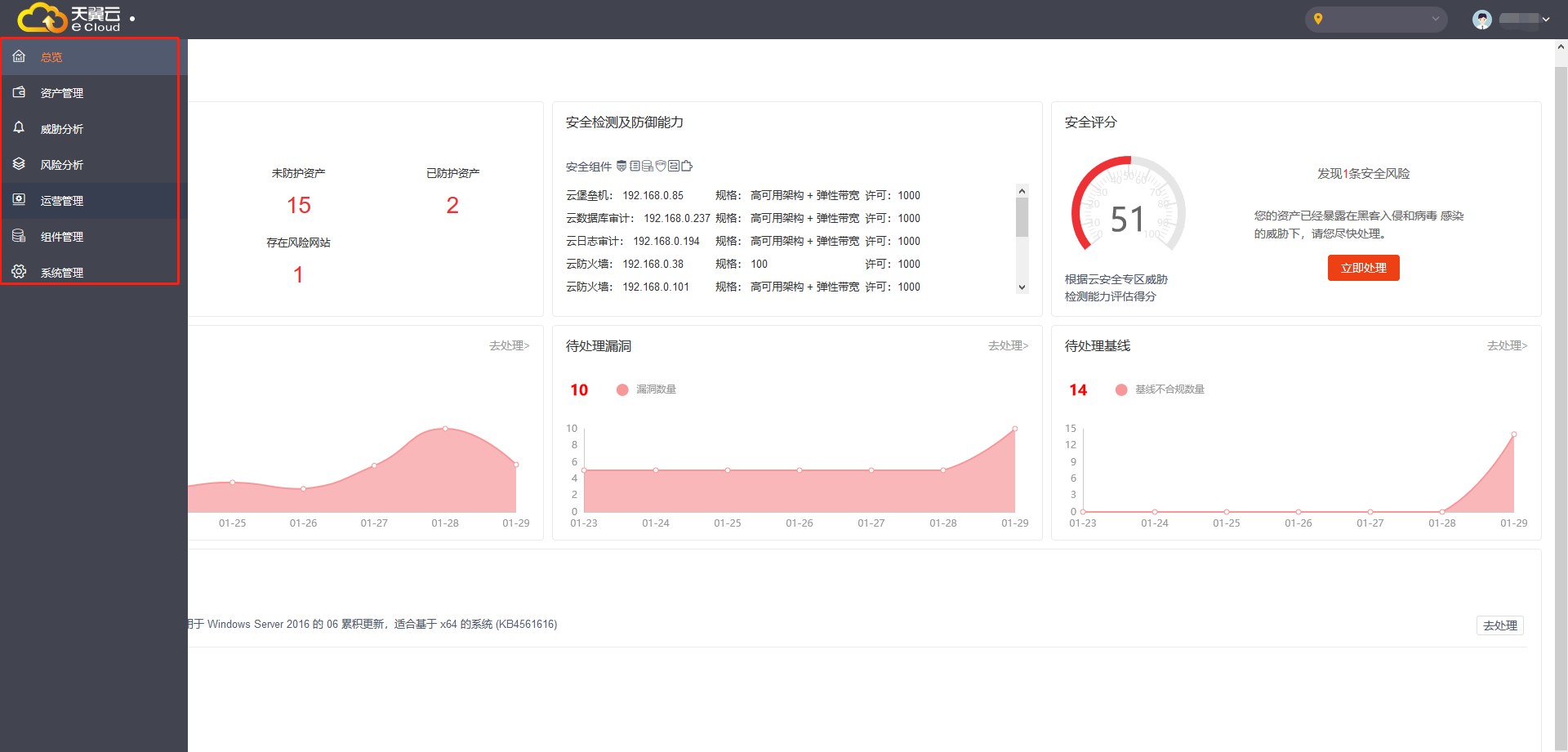Viewport: 1568px width, 752px height.
Task: Click the 去处理 button beside Windows update
Action: point(1499,625)
